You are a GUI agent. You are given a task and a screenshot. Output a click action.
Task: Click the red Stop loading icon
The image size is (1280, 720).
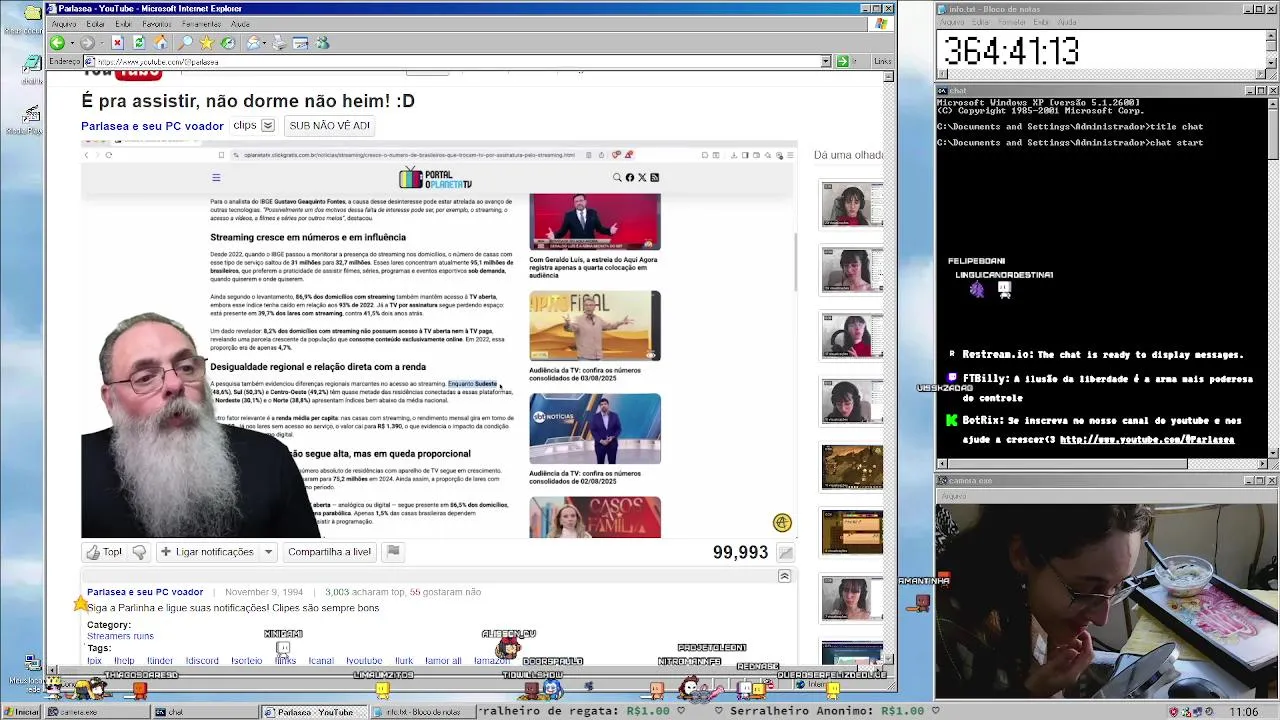click(117, 43)
